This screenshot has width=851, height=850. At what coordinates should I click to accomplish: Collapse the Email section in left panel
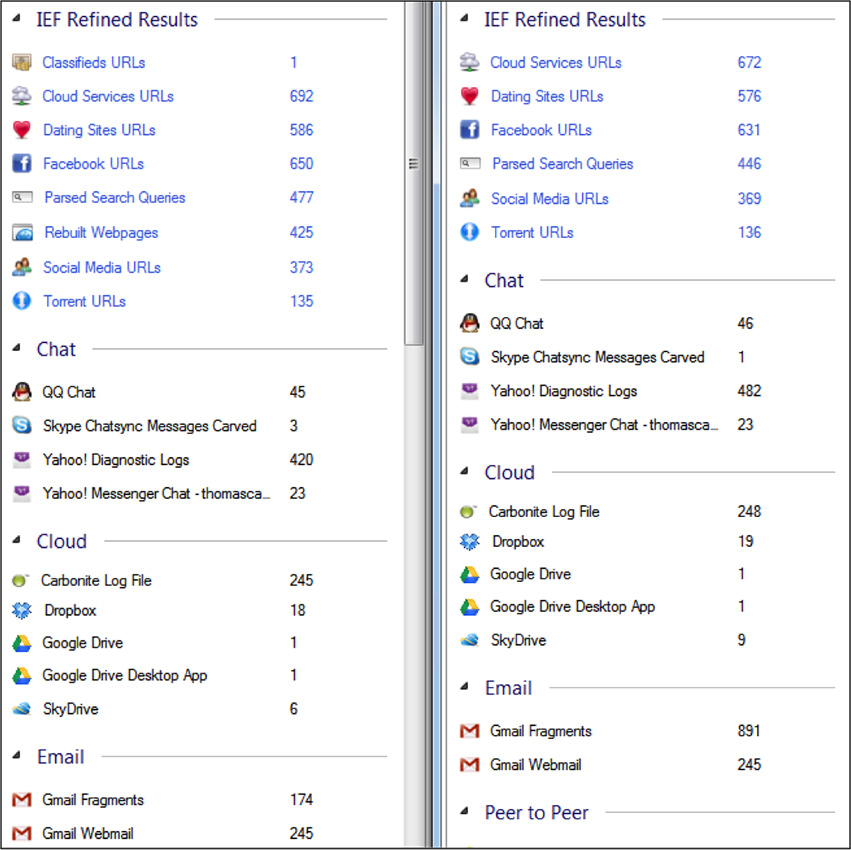tap(16, 755)
